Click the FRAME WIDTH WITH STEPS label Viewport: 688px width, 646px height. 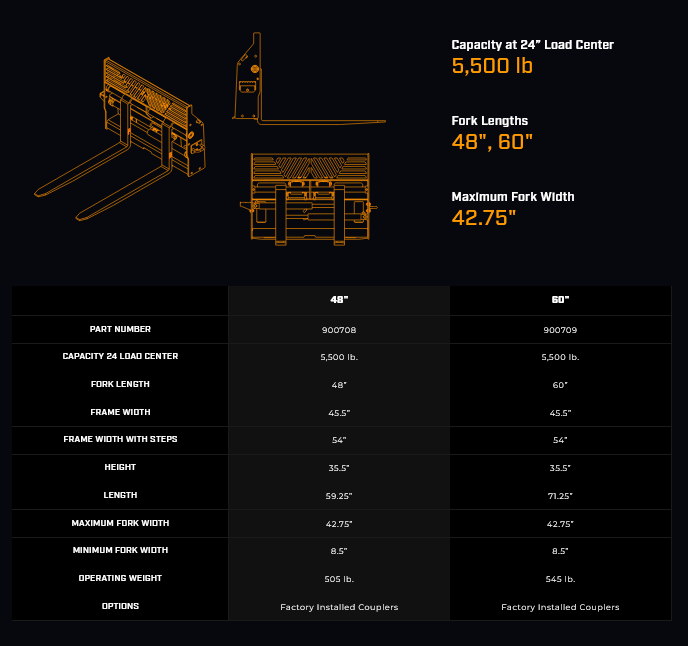pos(120,439)
